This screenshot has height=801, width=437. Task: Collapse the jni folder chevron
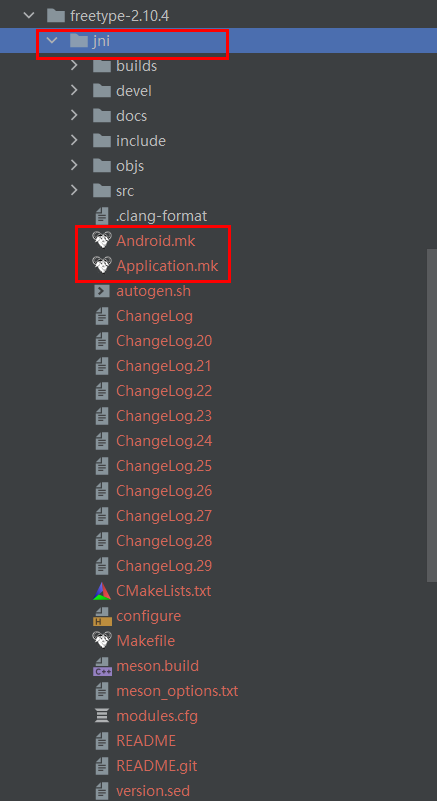[52, 41]
